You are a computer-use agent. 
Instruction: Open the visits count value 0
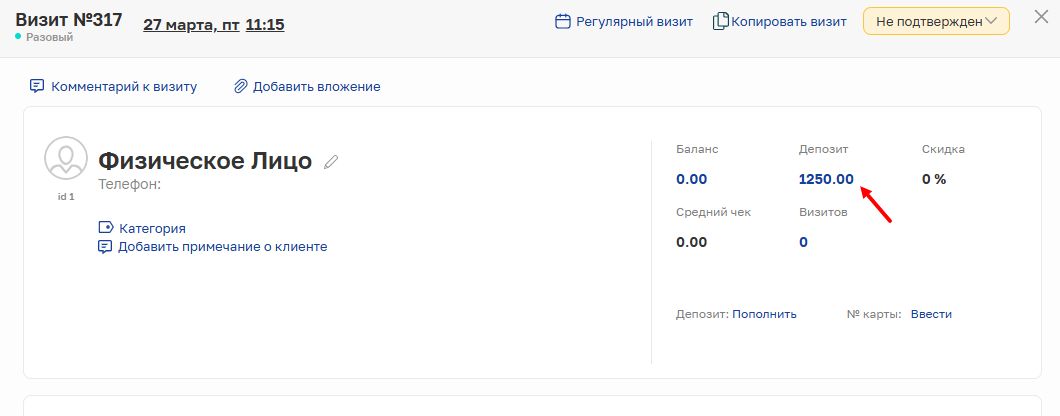pos(803,242)
